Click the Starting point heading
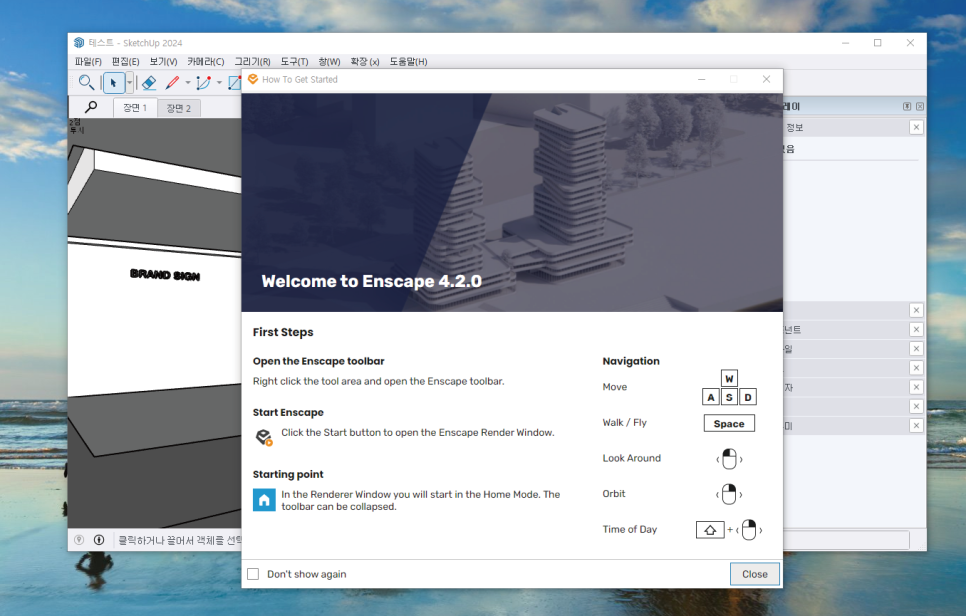This screenshot has width=966, height=616. click(288, 474)
